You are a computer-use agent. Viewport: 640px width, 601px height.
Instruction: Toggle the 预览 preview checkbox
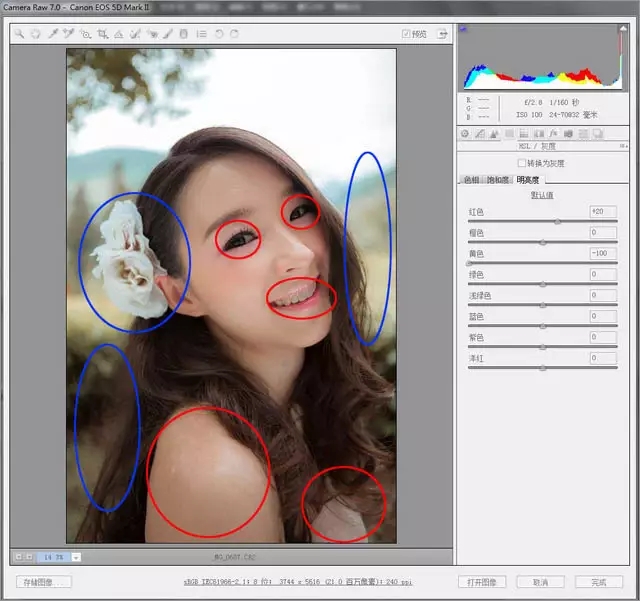(406, 33)
